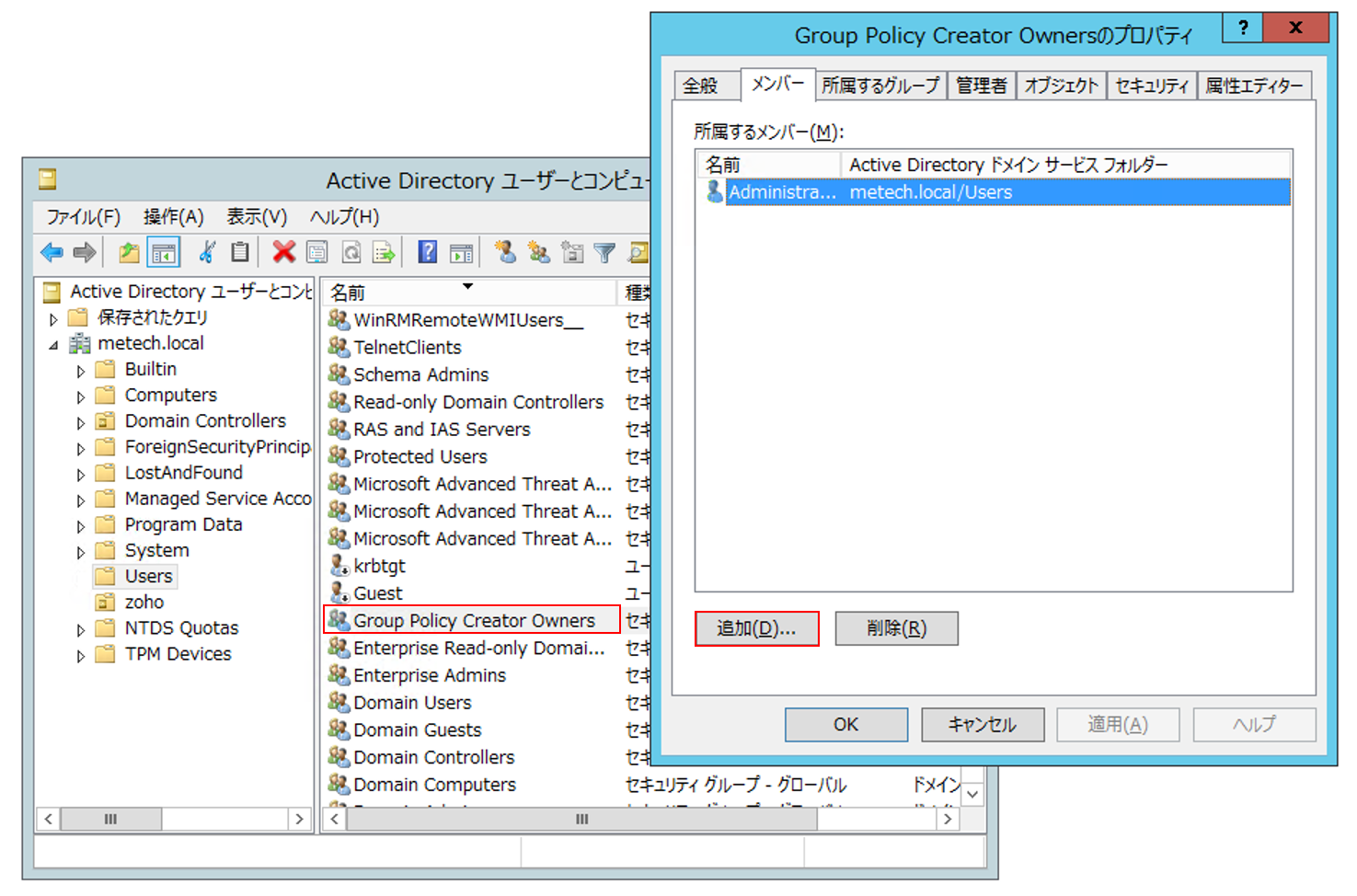Click the list pane scroll-down arrow

click(x=973, y=793)
